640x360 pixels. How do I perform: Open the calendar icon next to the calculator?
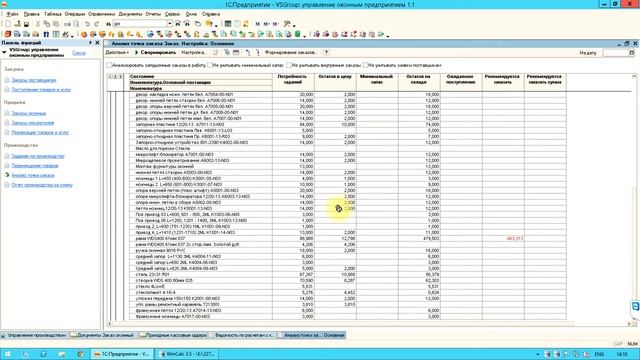[x=237, y=24]
